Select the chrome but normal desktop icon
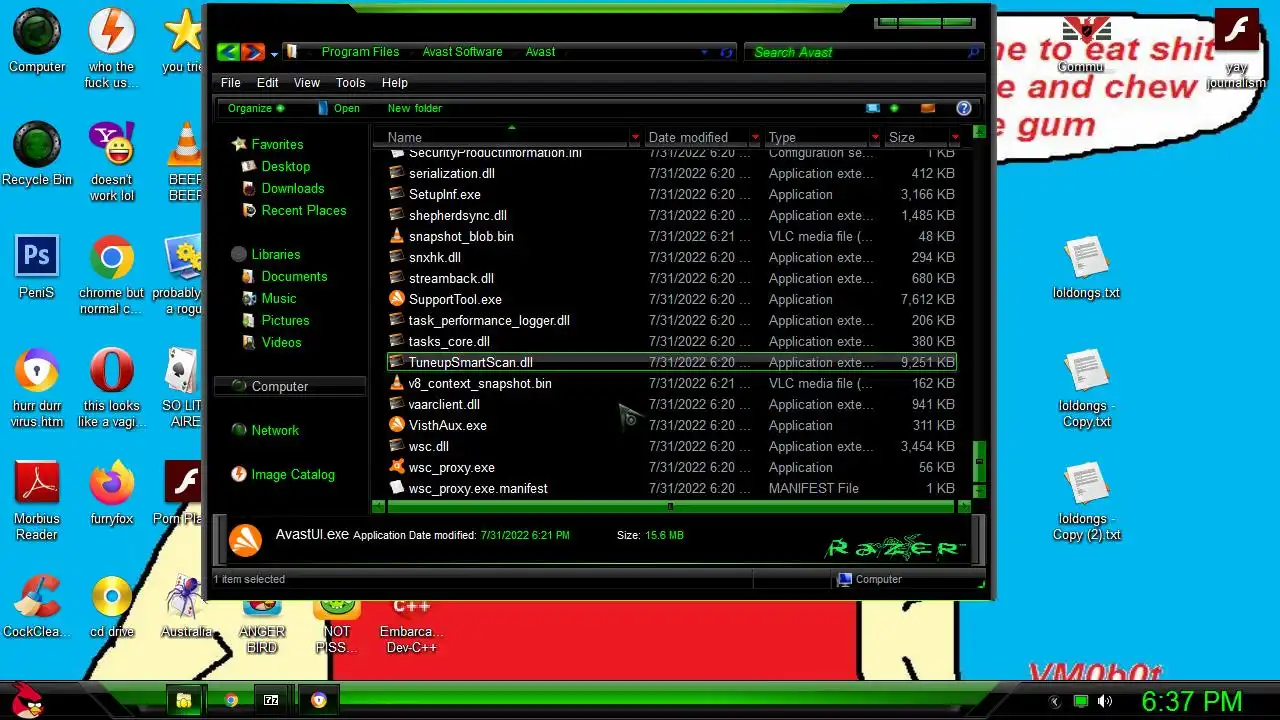Viewport: 1280px width, 720px height. (111, 275)
